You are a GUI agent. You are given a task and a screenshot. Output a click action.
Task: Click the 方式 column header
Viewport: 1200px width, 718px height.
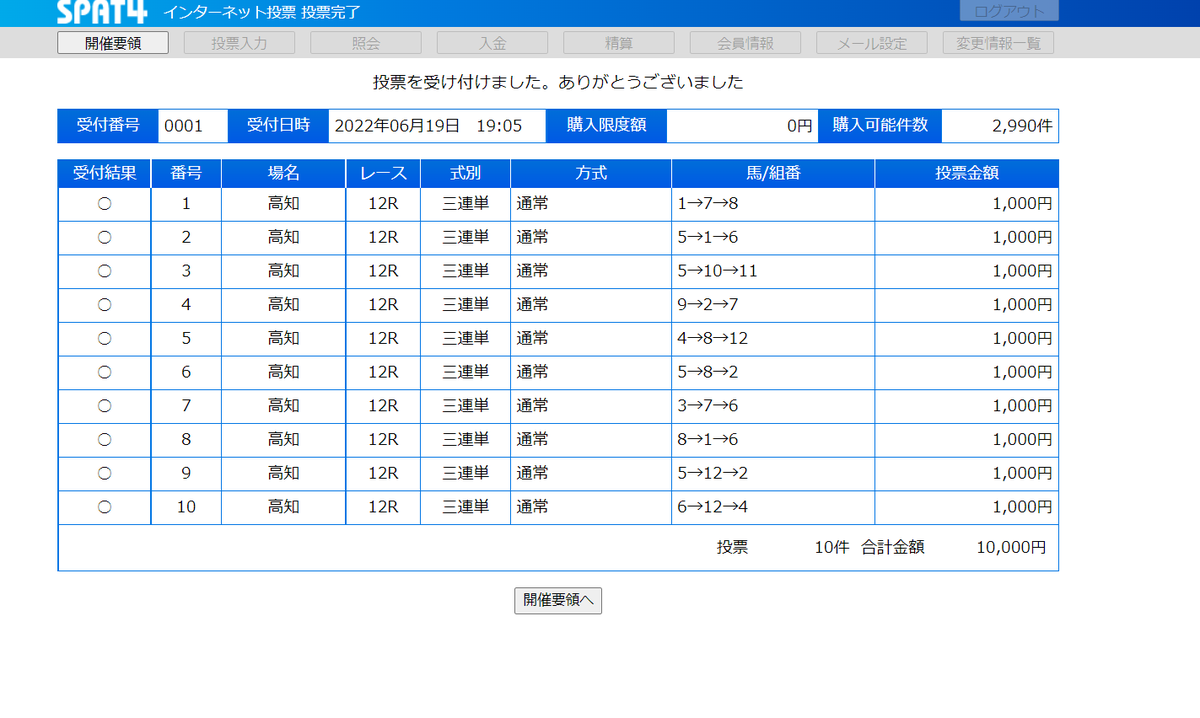[x=591, y=173]
